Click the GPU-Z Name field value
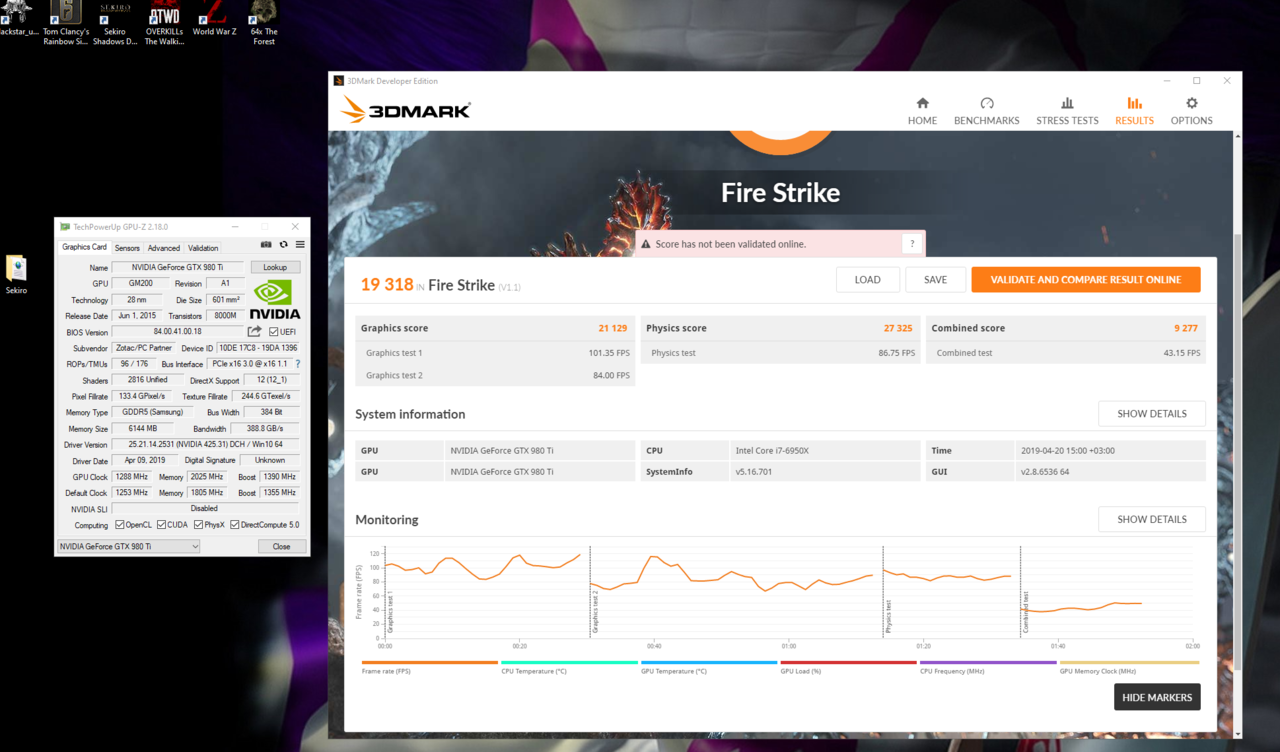 [178, 268]
